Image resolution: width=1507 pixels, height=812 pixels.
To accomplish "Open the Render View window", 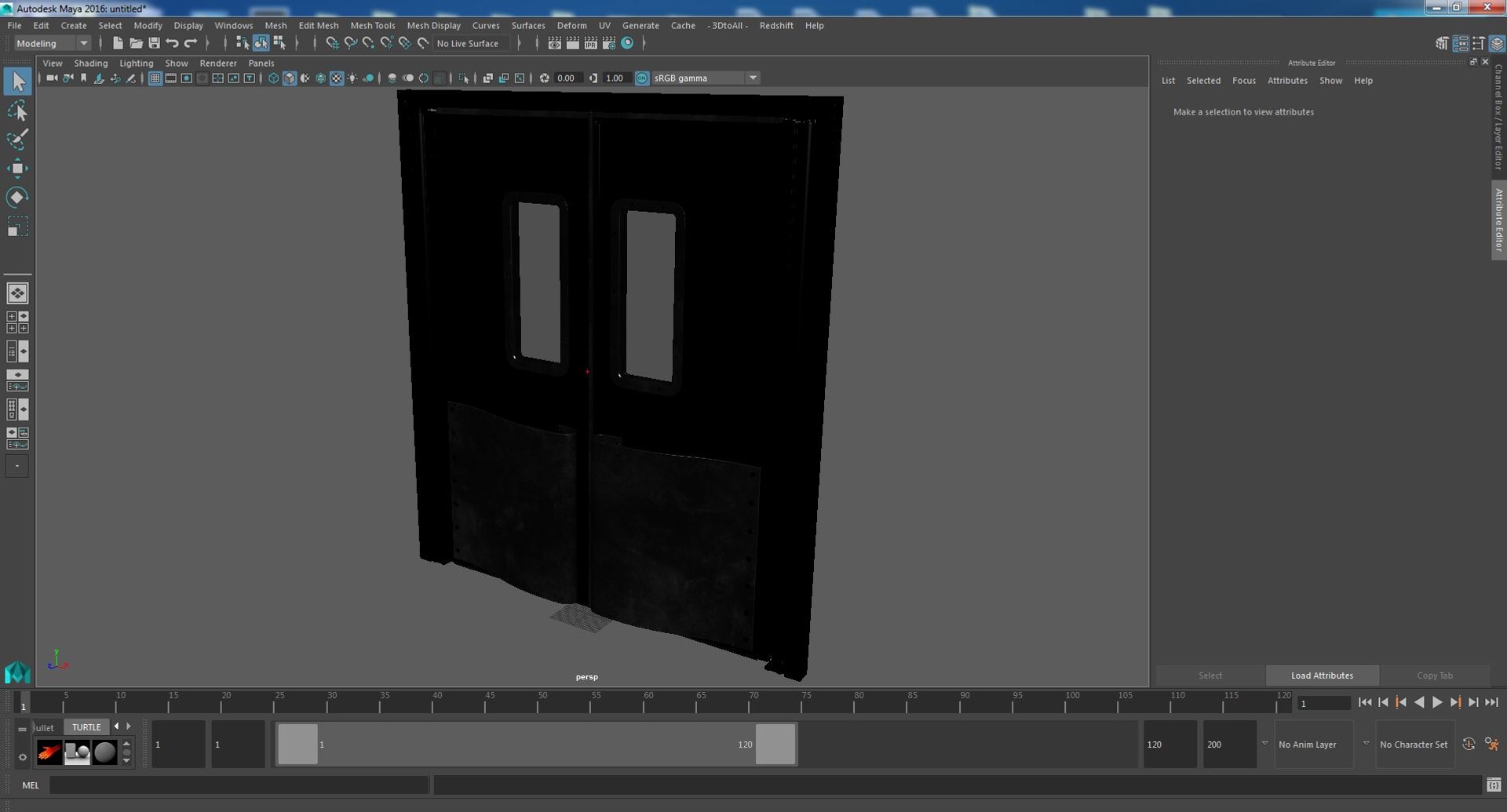I will pyautogui.click(x=554, y=43).
